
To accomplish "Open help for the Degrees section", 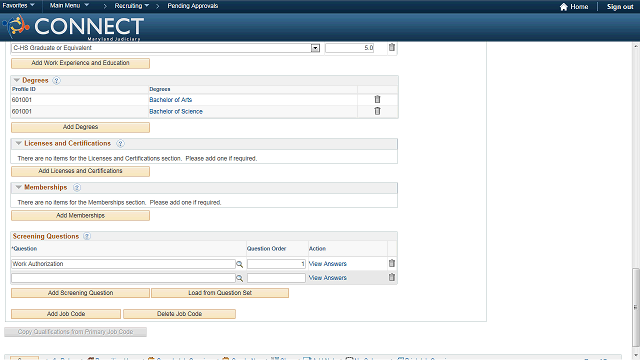I will click(x=56, y=80).
